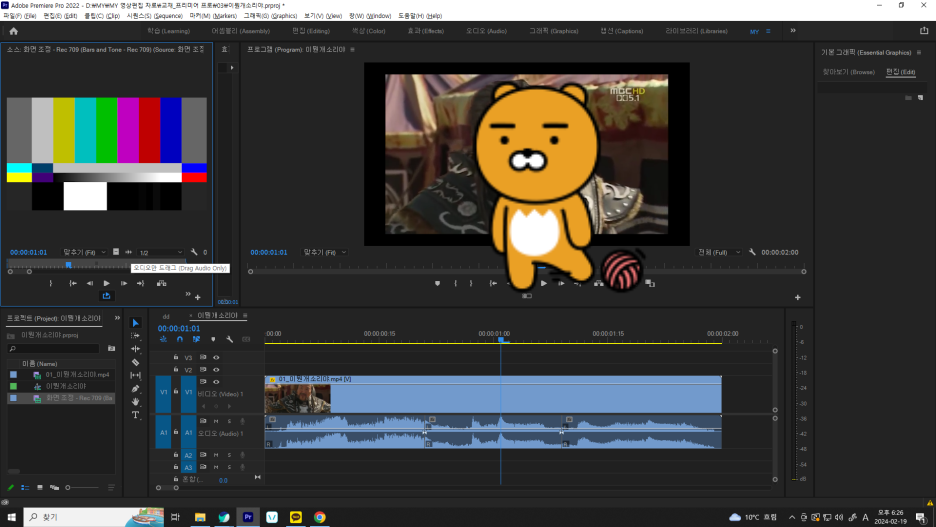
Task: Click Insert button in Source monitor
Action: tap(161, 283)
